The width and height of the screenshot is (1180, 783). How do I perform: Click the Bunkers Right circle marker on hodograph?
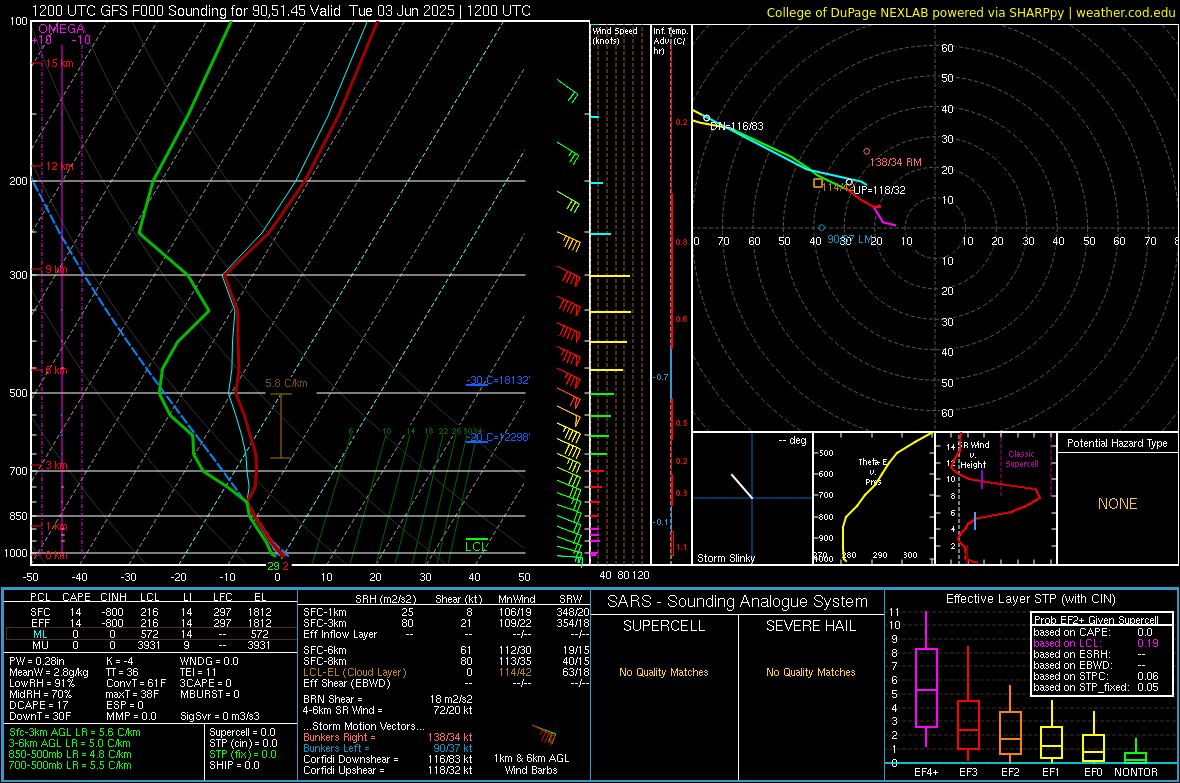(x=866, y=151)
